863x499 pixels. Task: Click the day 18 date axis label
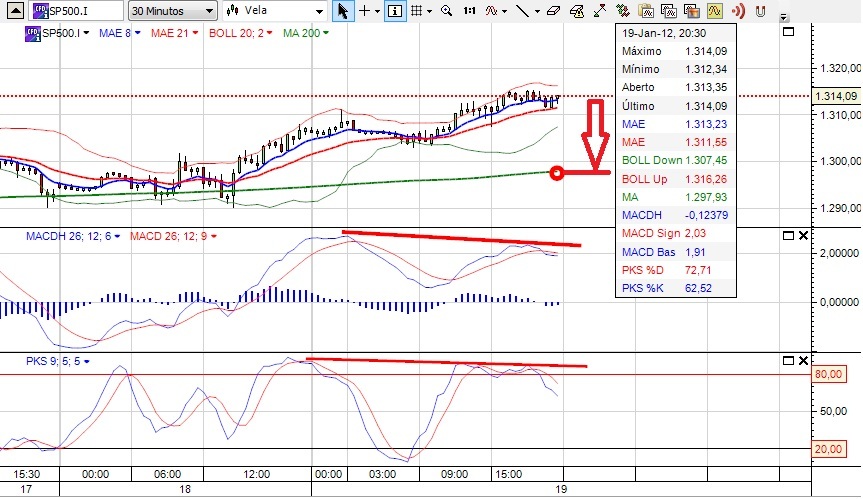tap(185, 489)
